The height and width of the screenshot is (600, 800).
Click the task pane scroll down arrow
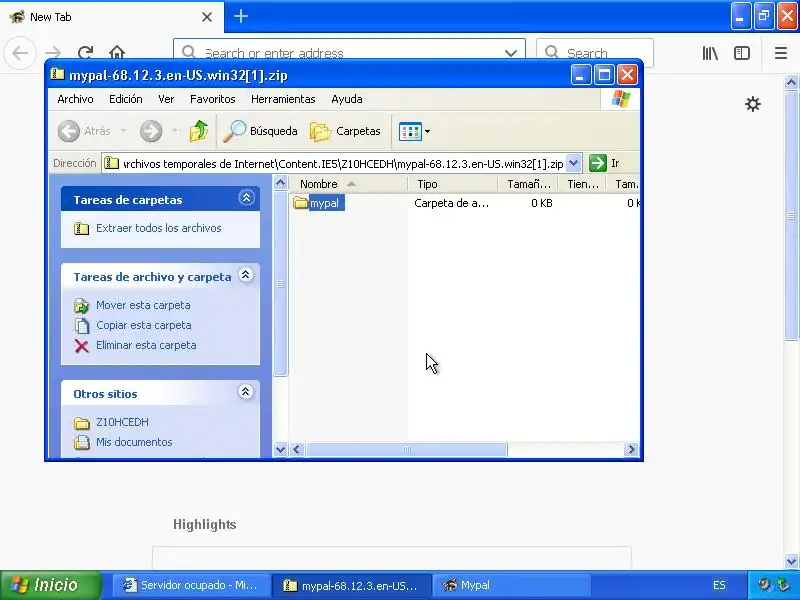[x=280, y=449]
